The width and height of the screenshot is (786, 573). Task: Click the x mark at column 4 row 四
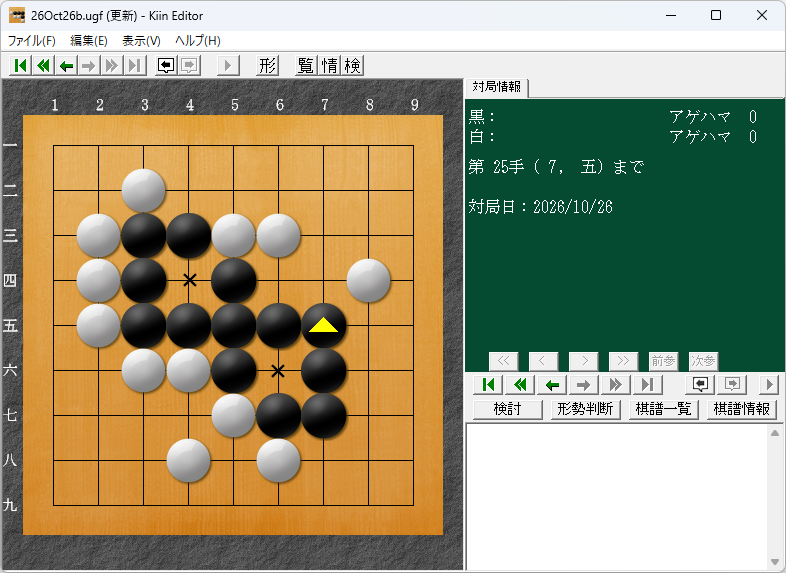point(189,280)
